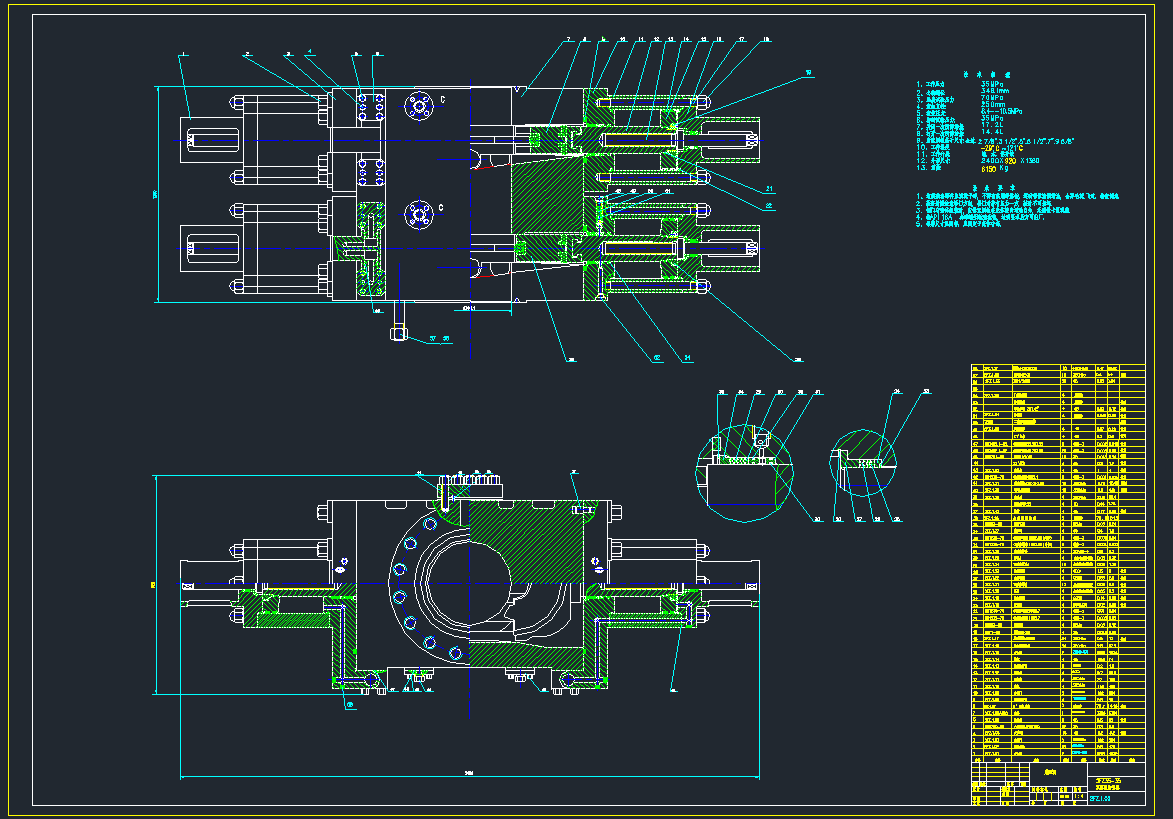Click part balloon number 14
The width and height of the screenshot is (1173, 819).
point(686,40)
